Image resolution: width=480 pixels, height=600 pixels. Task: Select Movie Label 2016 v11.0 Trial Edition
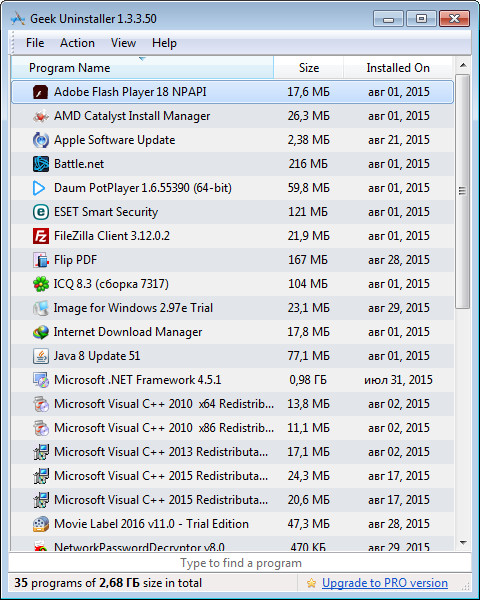pos(232,524)
